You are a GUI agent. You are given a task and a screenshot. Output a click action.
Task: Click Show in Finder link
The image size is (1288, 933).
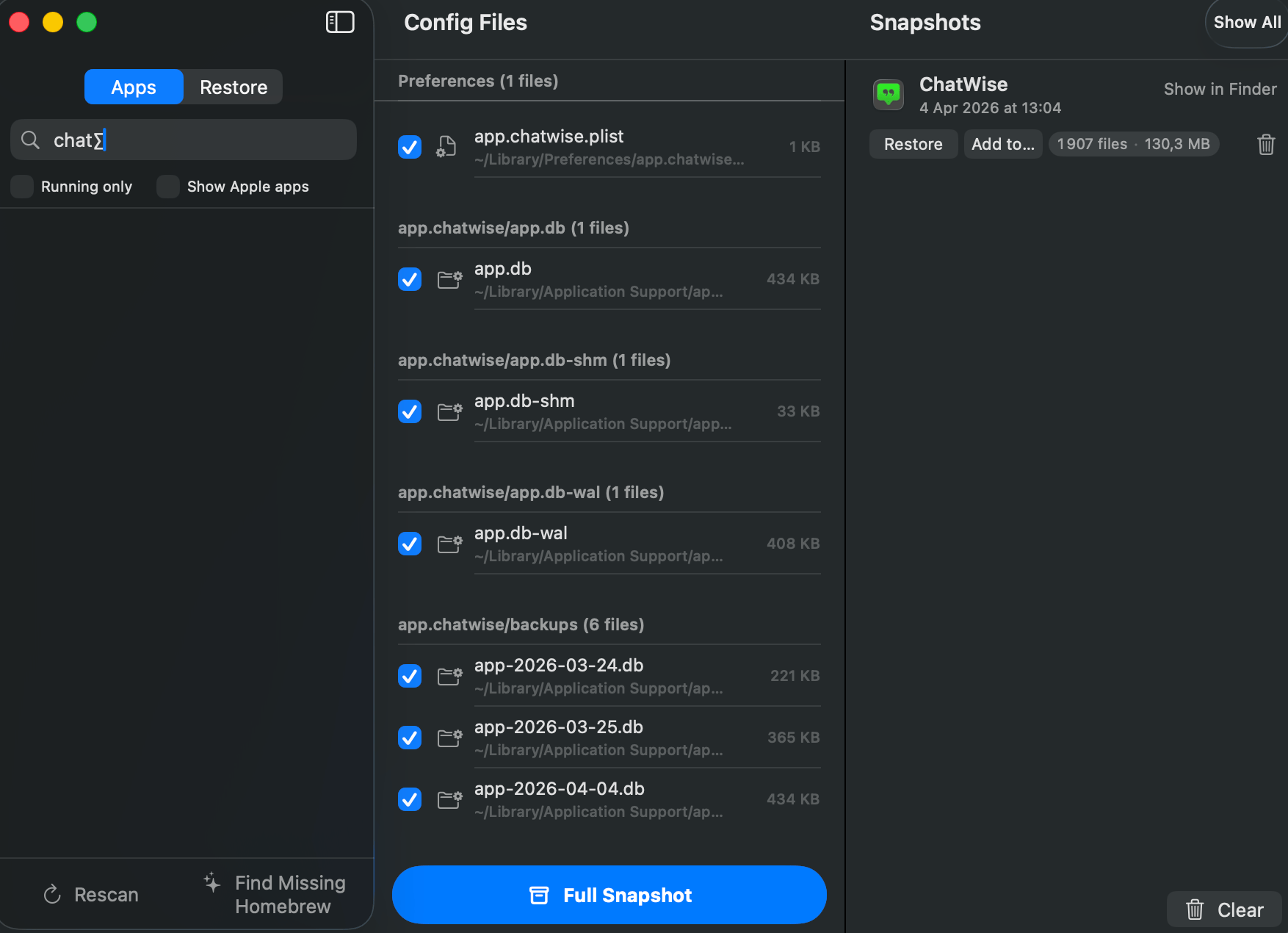tap(1220, 89)
